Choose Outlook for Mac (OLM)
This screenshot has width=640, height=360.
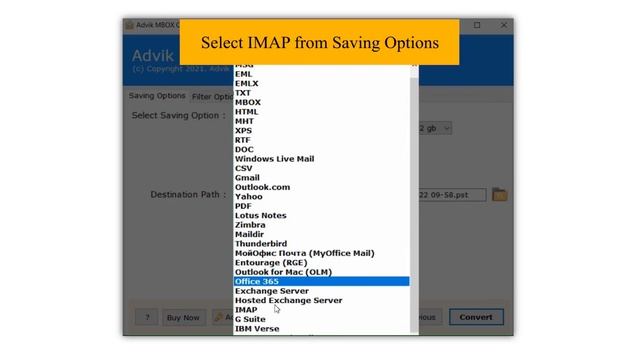(x=322, y=272)
